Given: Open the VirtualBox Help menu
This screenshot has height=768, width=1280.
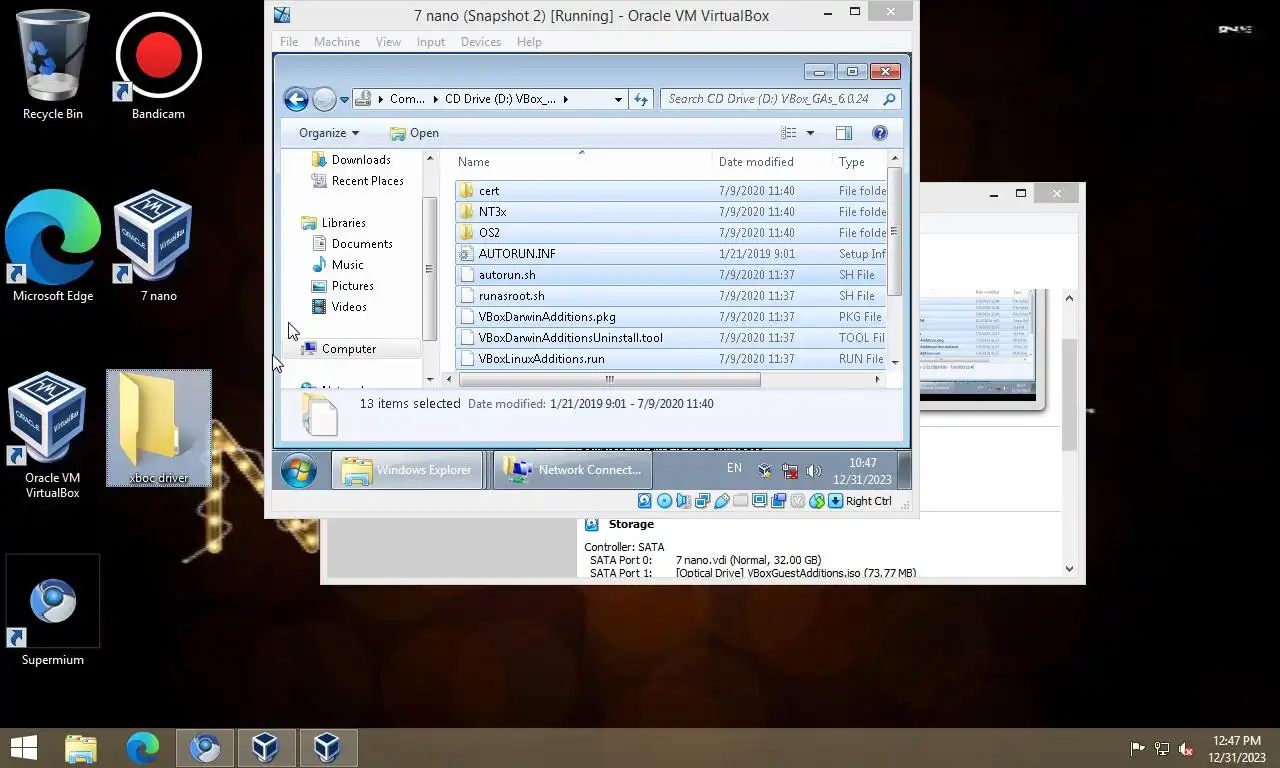Looking at the screenshot, I should [x=529, y=42].
